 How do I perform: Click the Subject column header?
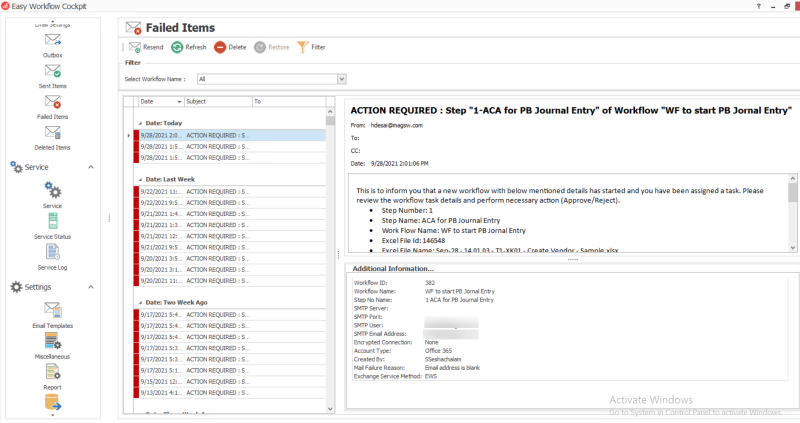[x=218, y=102]
